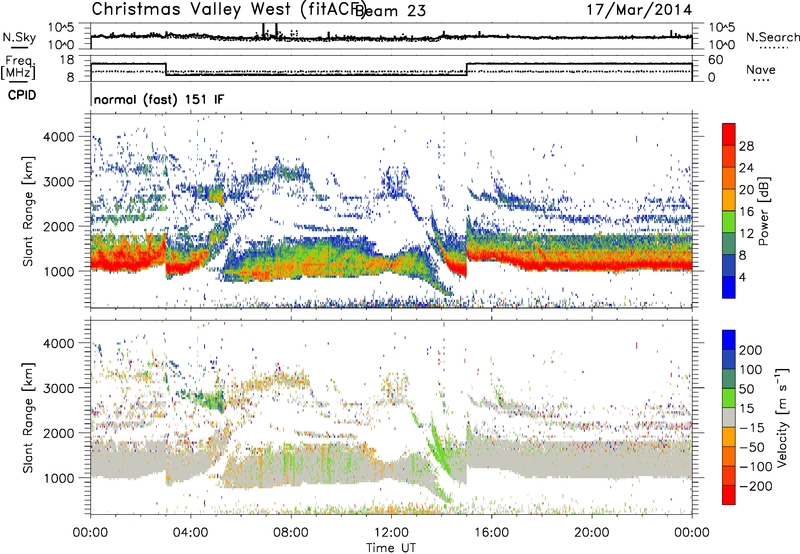Click the 'CPID' row label
This screenshot has width=800, height=554.
[x=22, y=95]
